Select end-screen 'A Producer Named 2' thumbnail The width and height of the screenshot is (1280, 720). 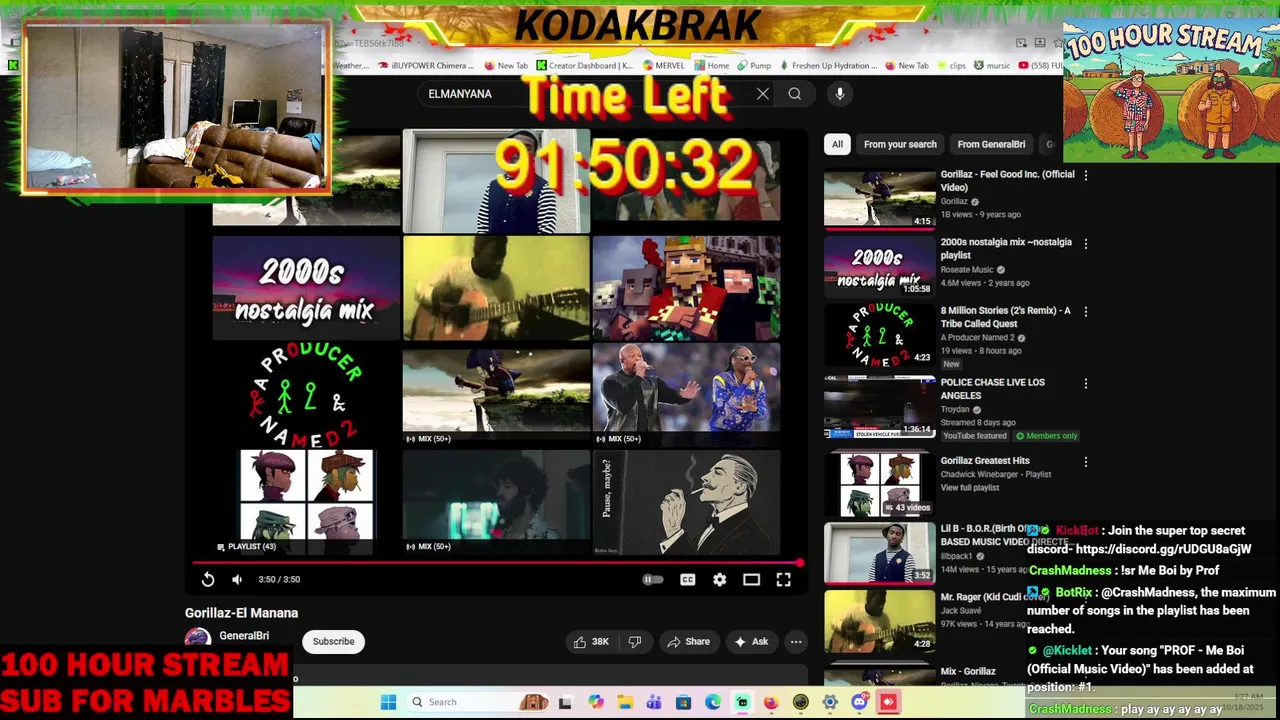click(x=306, y=396)
